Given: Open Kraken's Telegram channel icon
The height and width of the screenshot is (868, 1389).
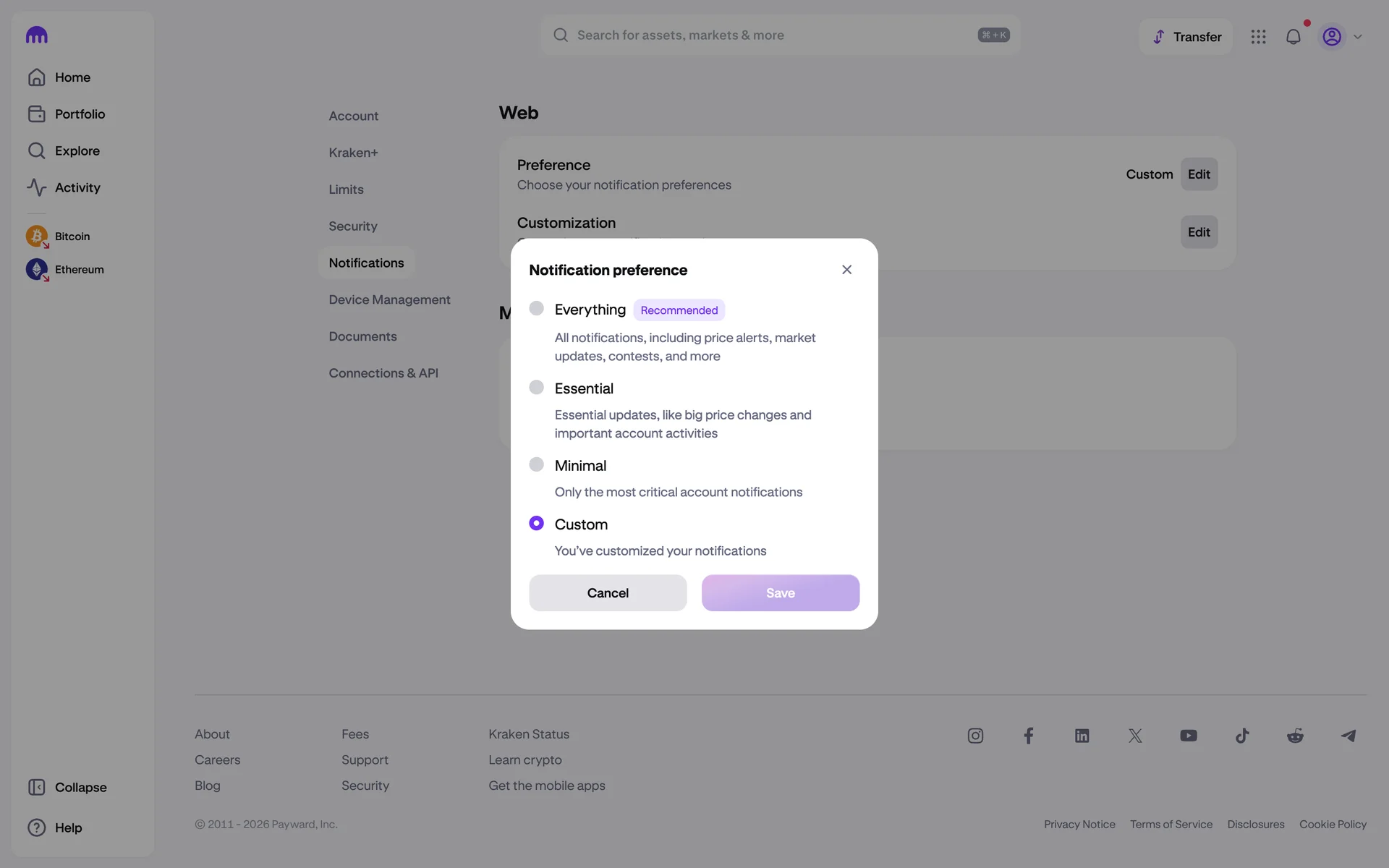Looking at the screenshot, I should pos(1348,736).
